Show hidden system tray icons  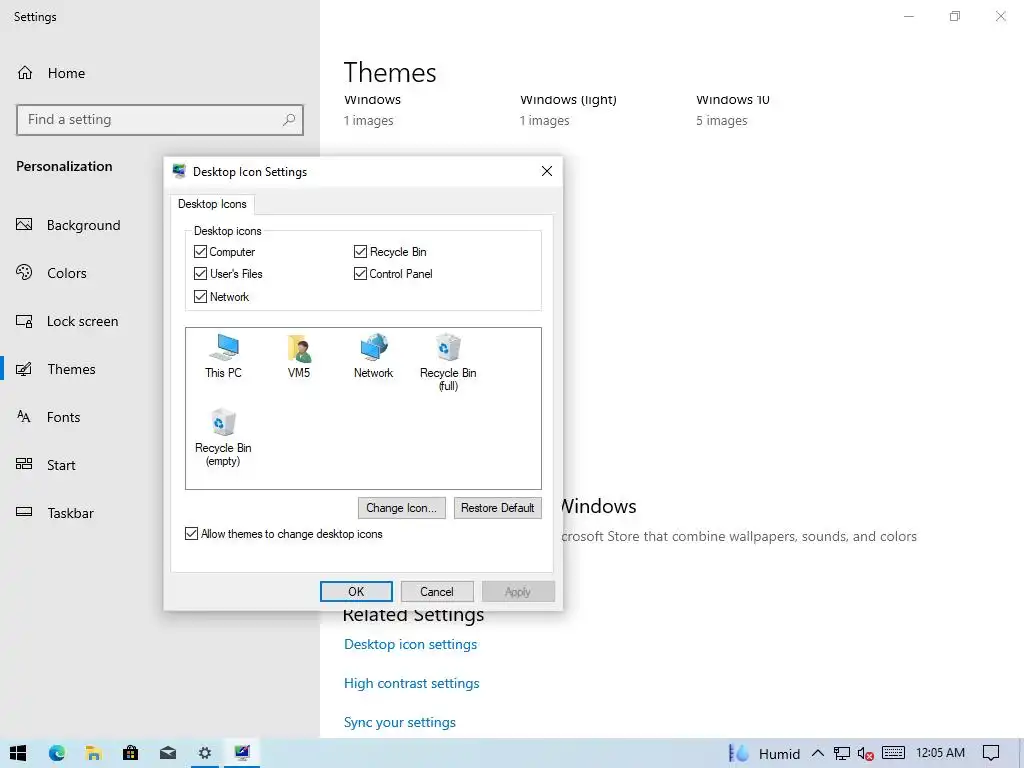(x=818, y=754)
